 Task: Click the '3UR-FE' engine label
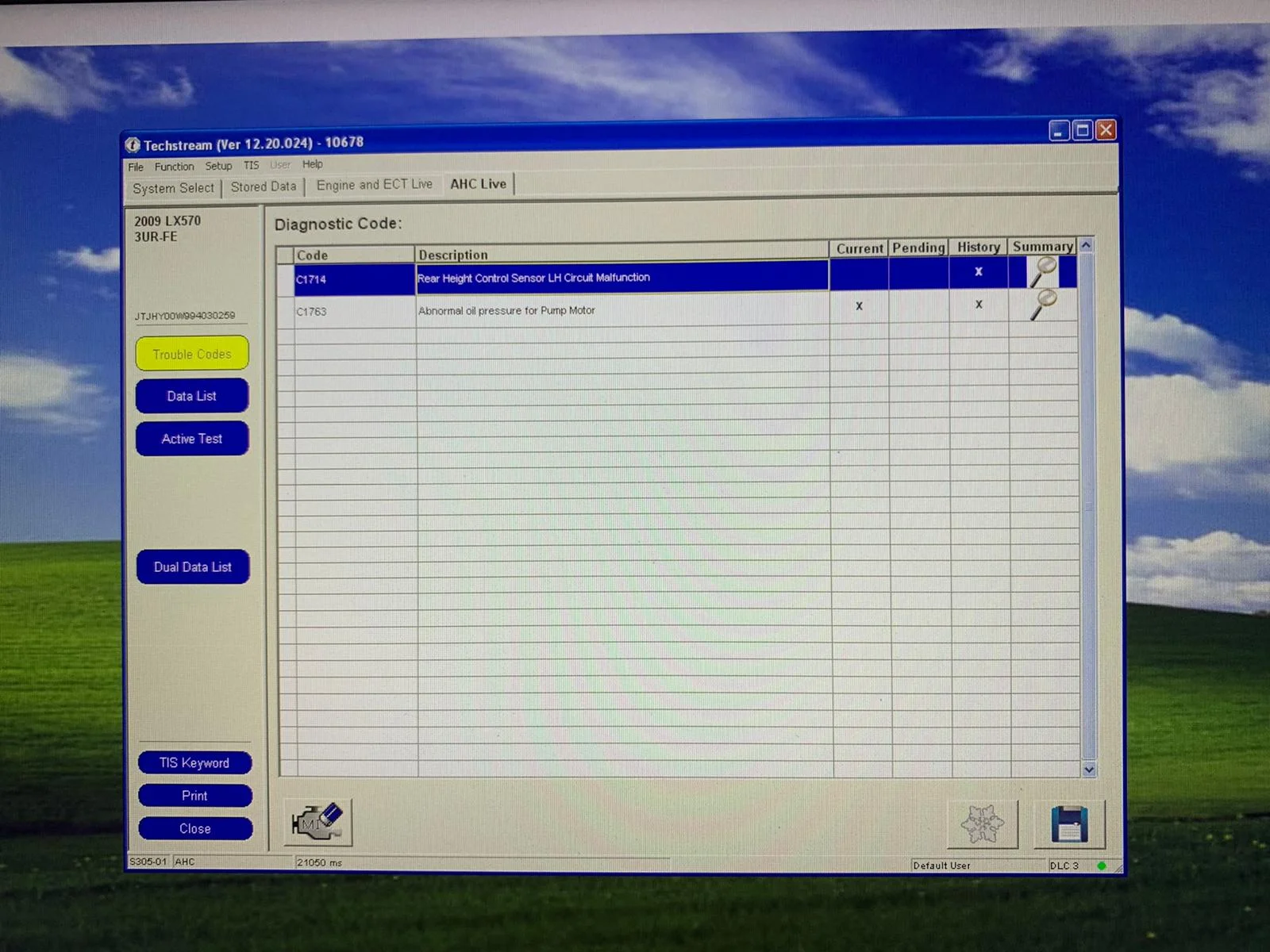click(156, 237)
